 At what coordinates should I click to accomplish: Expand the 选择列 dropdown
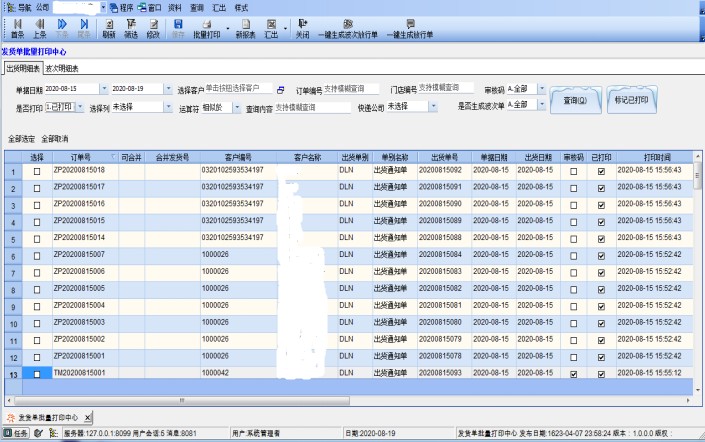(168, 107)
